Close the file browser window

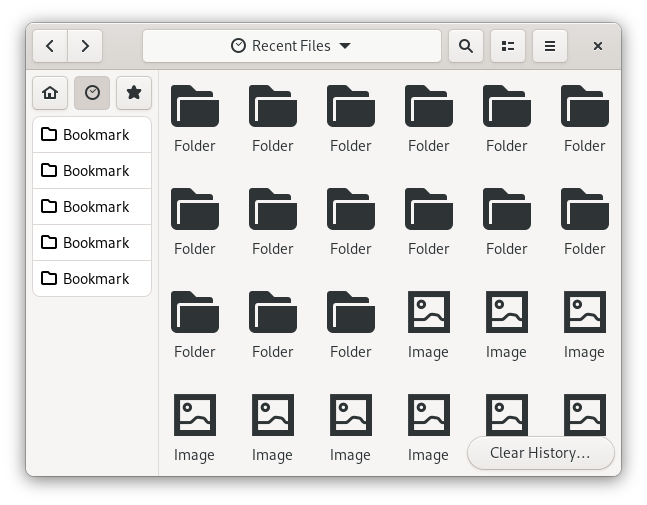tap(597, 46)
